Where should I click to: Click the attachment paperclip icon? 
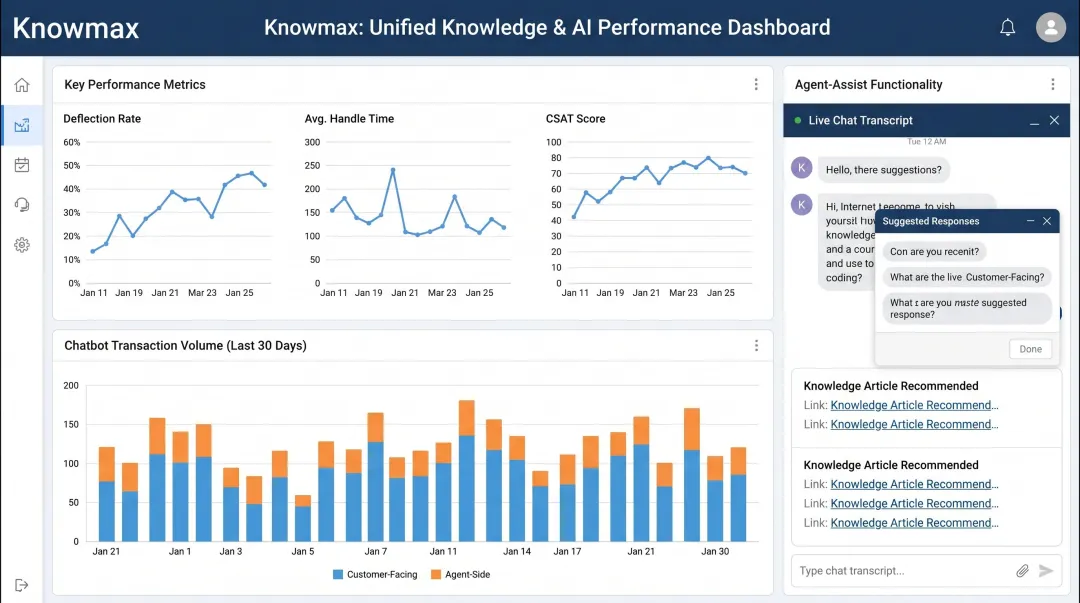coord(1022,571)
